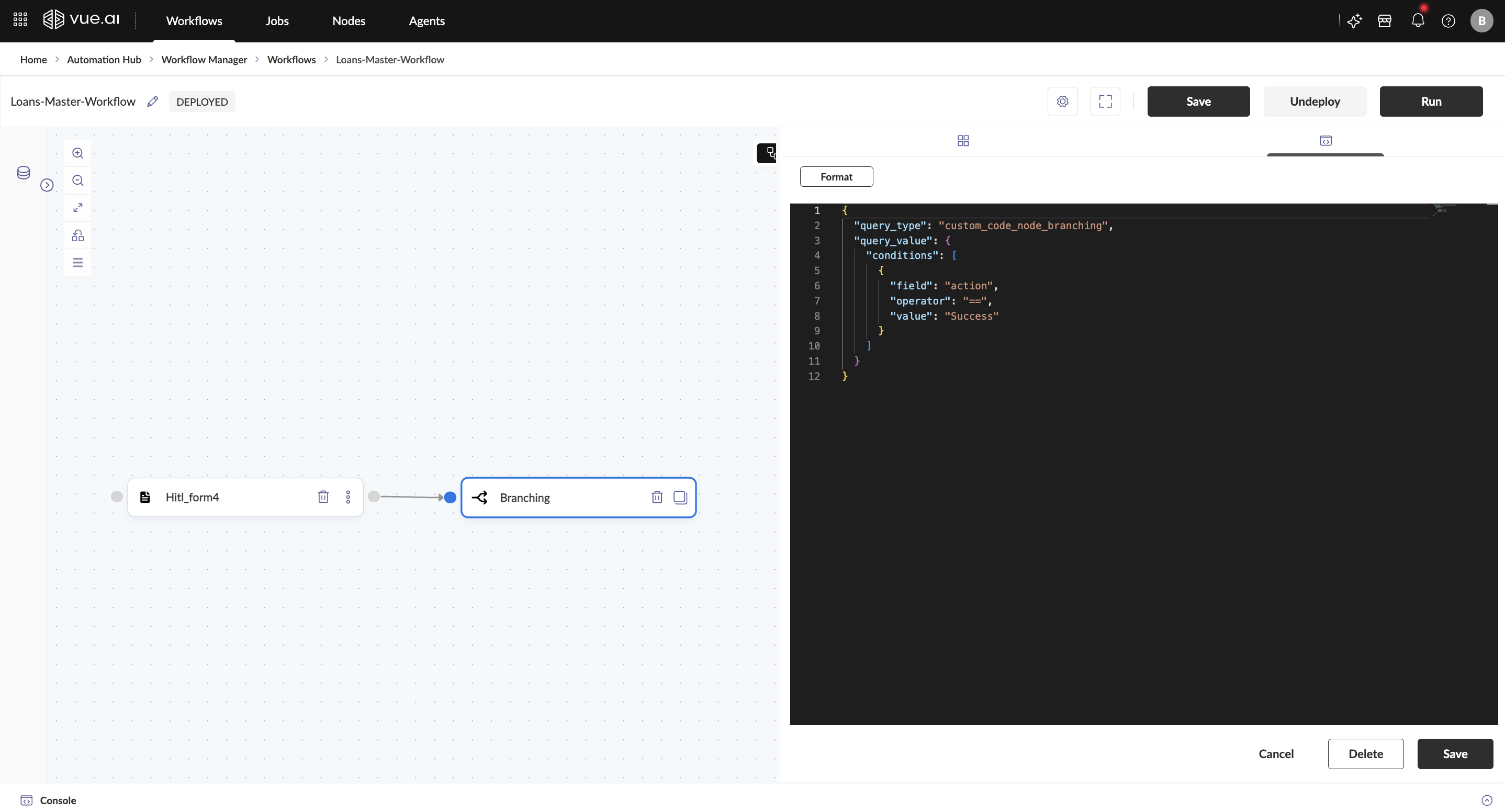This screenshot has width=1505, height=812.
Task: Click the zoom in canvas icon
Action: point(77,153)
